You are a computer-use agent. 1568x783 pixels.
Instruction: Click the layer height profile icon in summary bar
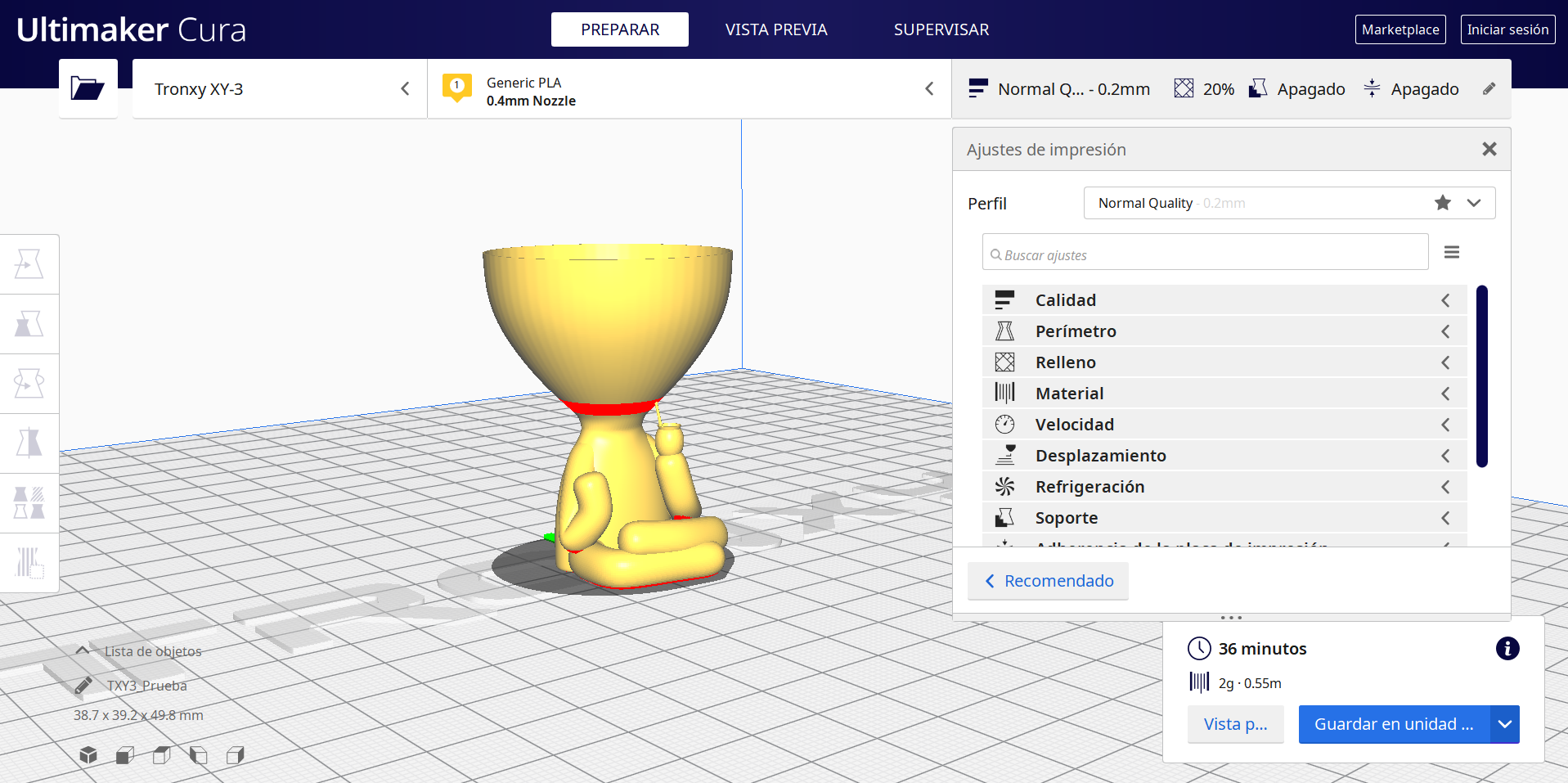(x=978, y=88)
